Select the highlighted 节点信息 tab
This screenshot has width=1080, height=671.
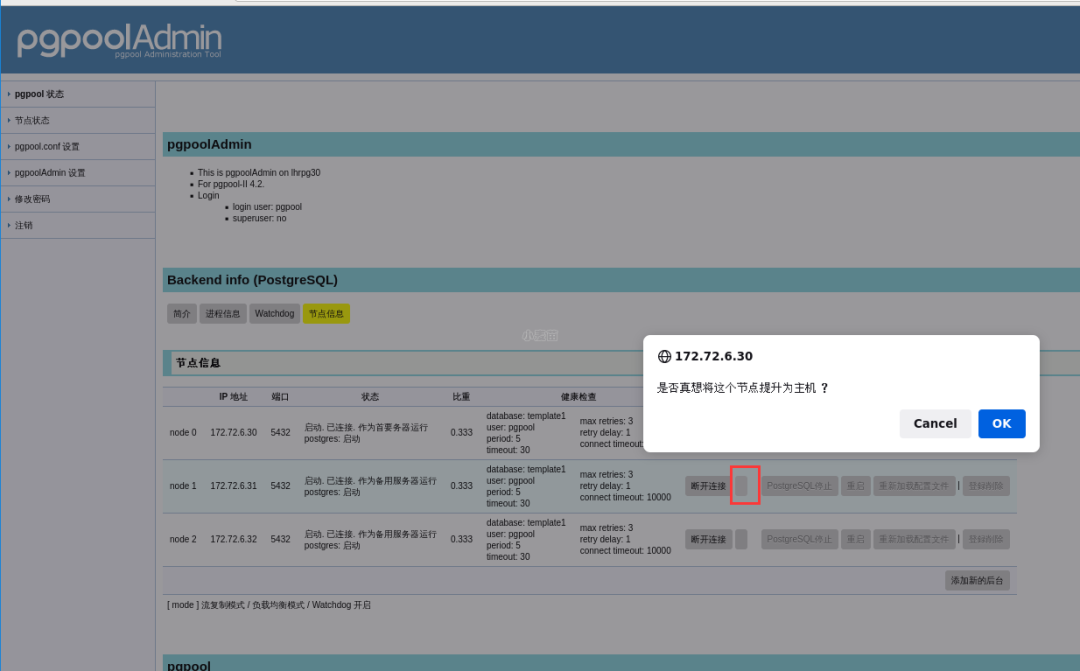(326, 313)
